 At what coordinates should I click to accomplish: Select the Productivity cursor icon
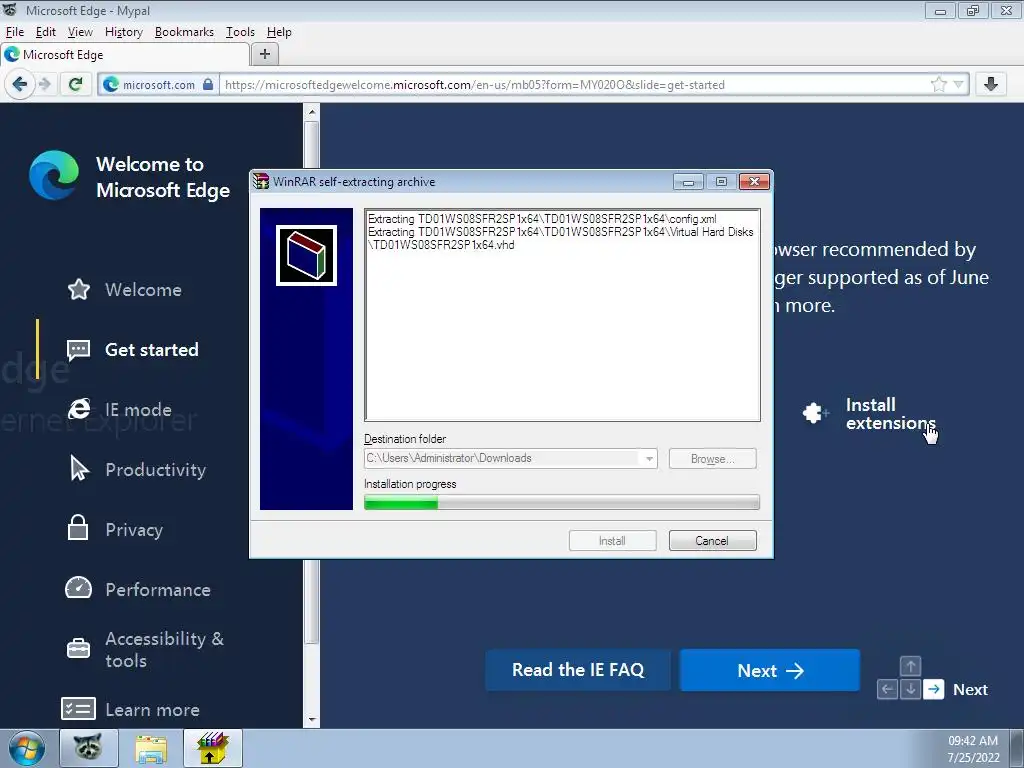(x=79, y=468)
